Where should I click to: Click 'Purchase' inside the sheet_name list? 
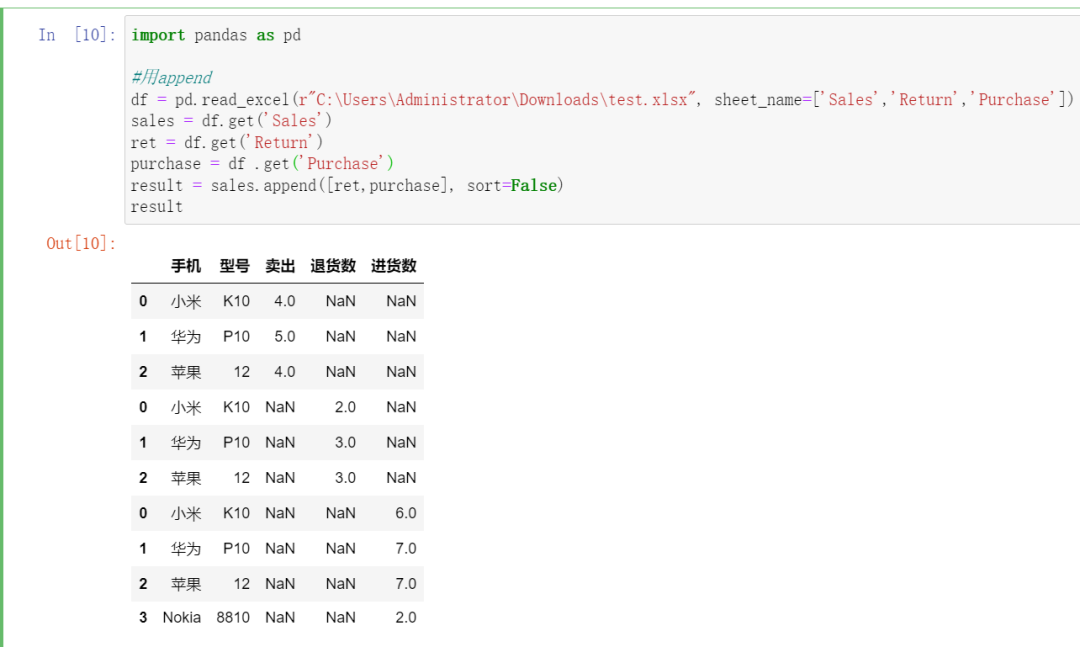[1015, 99]
